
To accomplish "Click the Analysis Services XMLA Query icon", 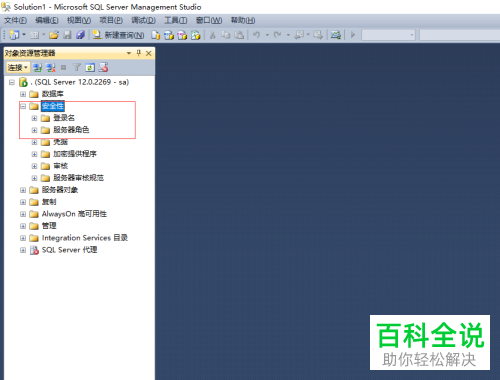I will coord(196,35).
